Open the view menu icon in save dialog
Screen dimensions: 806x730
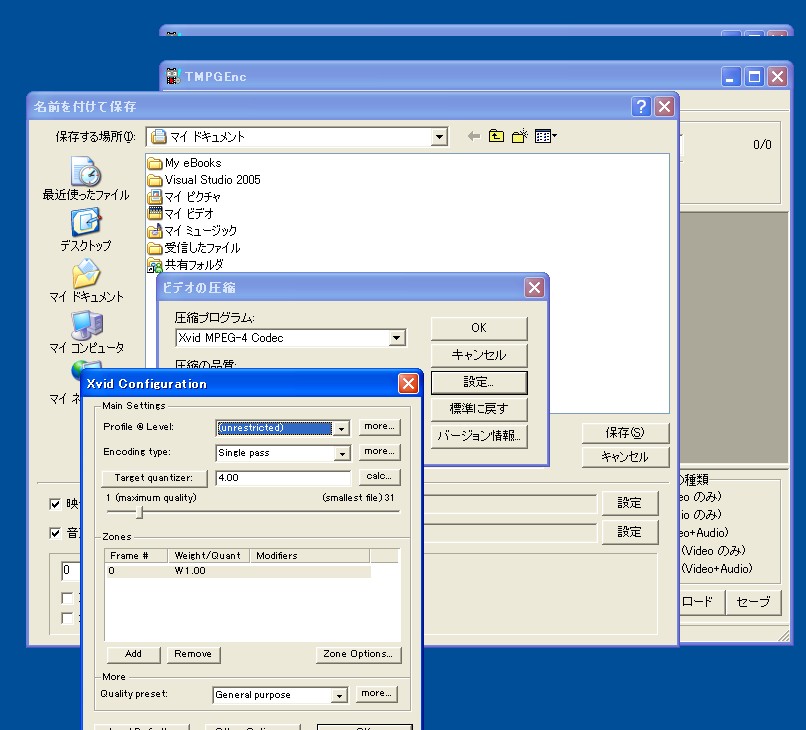click(545, 136)
